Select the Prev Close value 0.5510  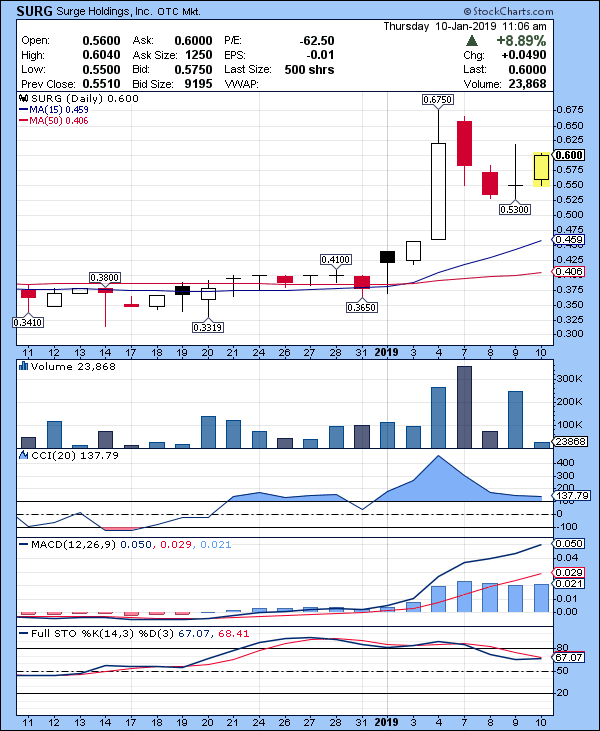tap(101, 84)
